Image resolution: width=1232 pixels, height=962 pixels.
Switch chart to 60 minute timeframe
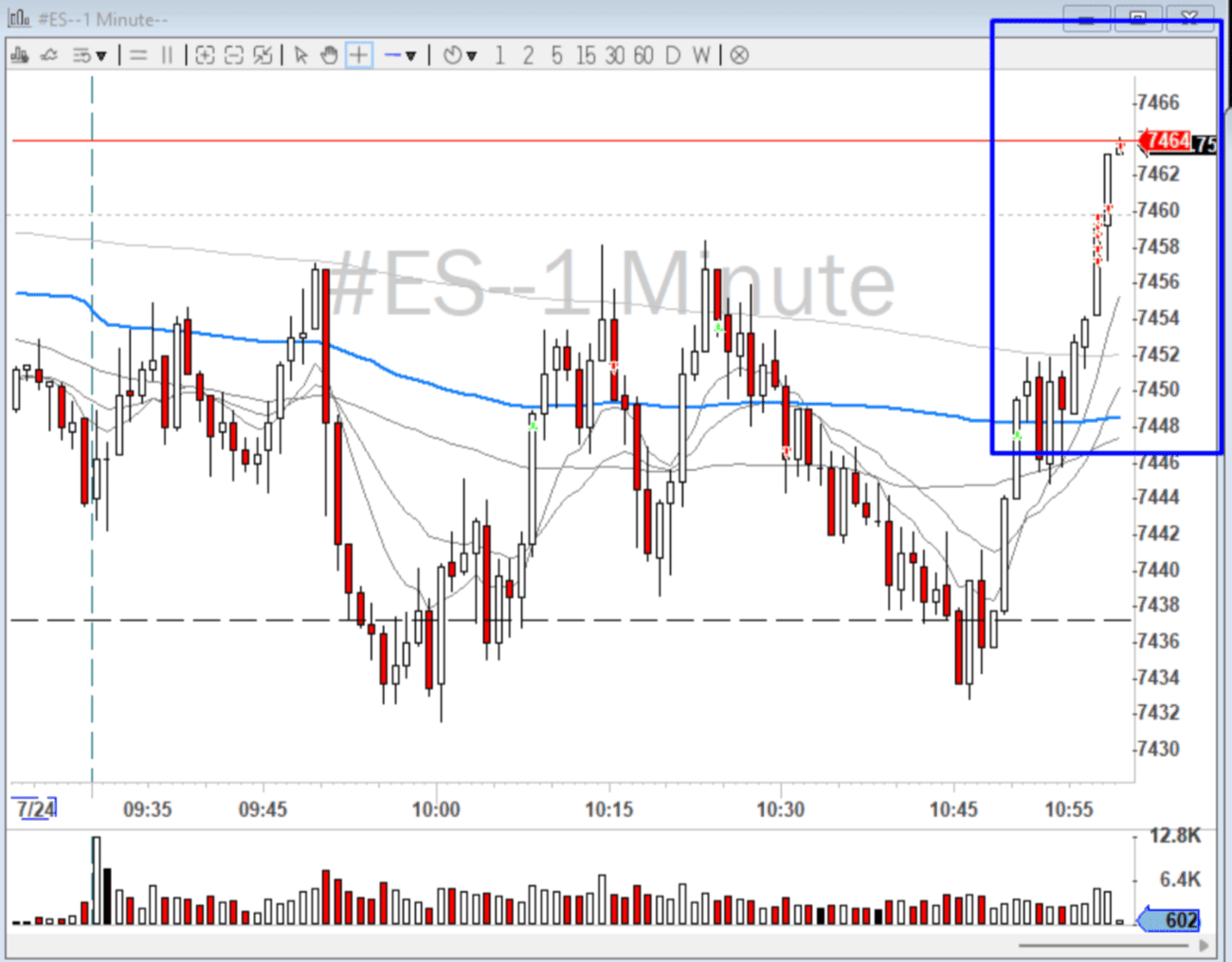click(x=643, y=56)
